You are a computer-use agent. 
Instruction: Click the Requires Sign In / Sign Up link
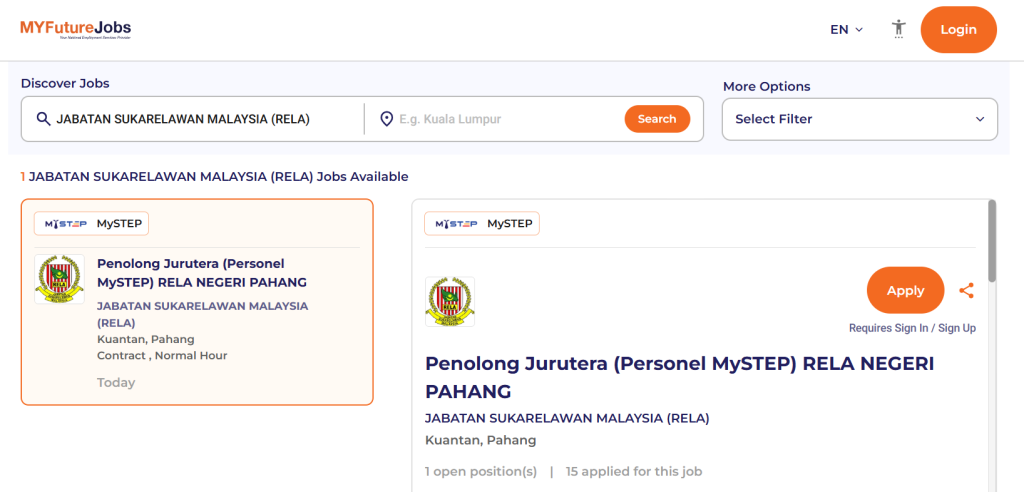coord(912,328)
